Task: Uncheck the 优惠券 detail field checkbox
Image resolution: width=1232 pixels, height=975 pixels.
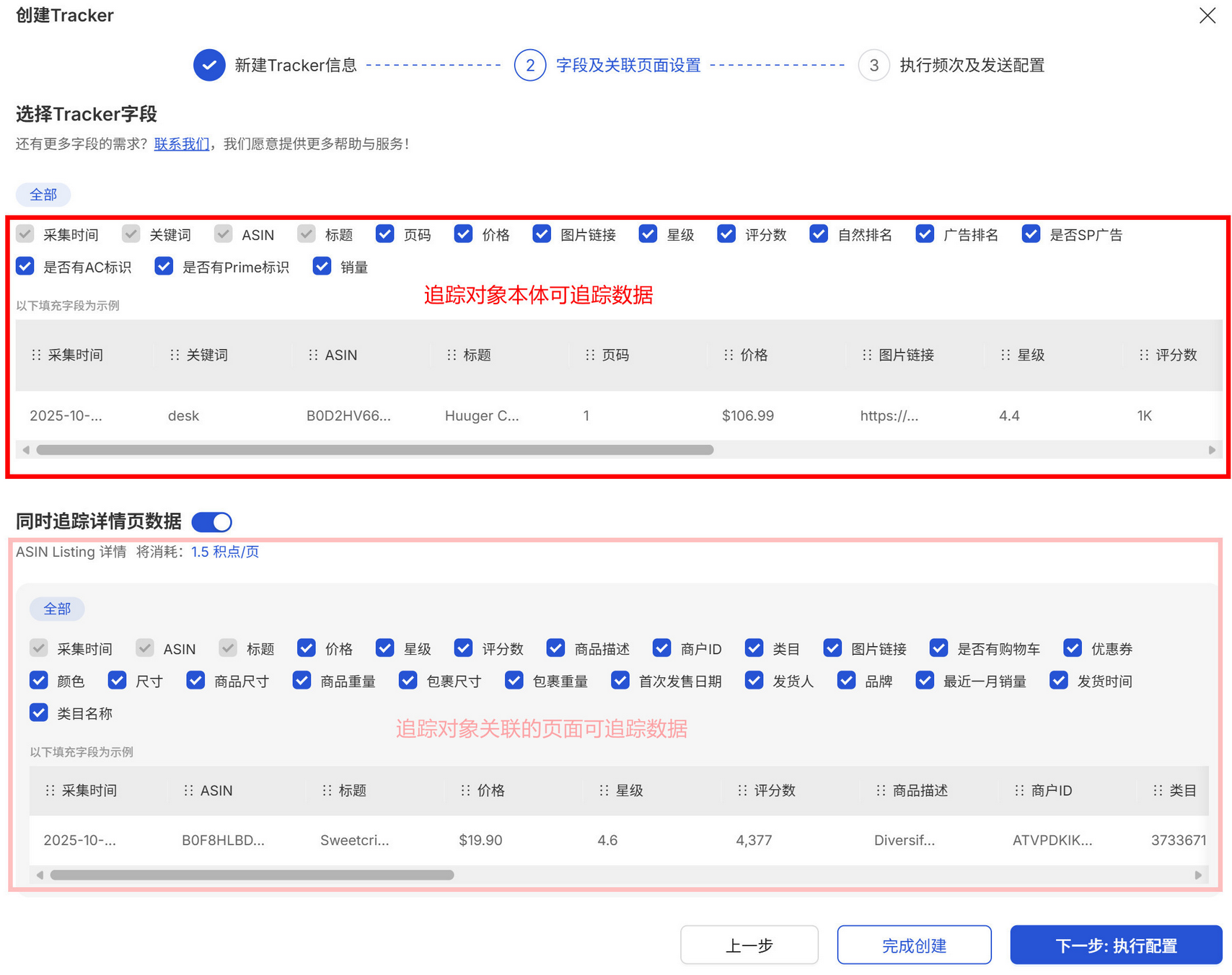Action: [x=1073, y=648]
